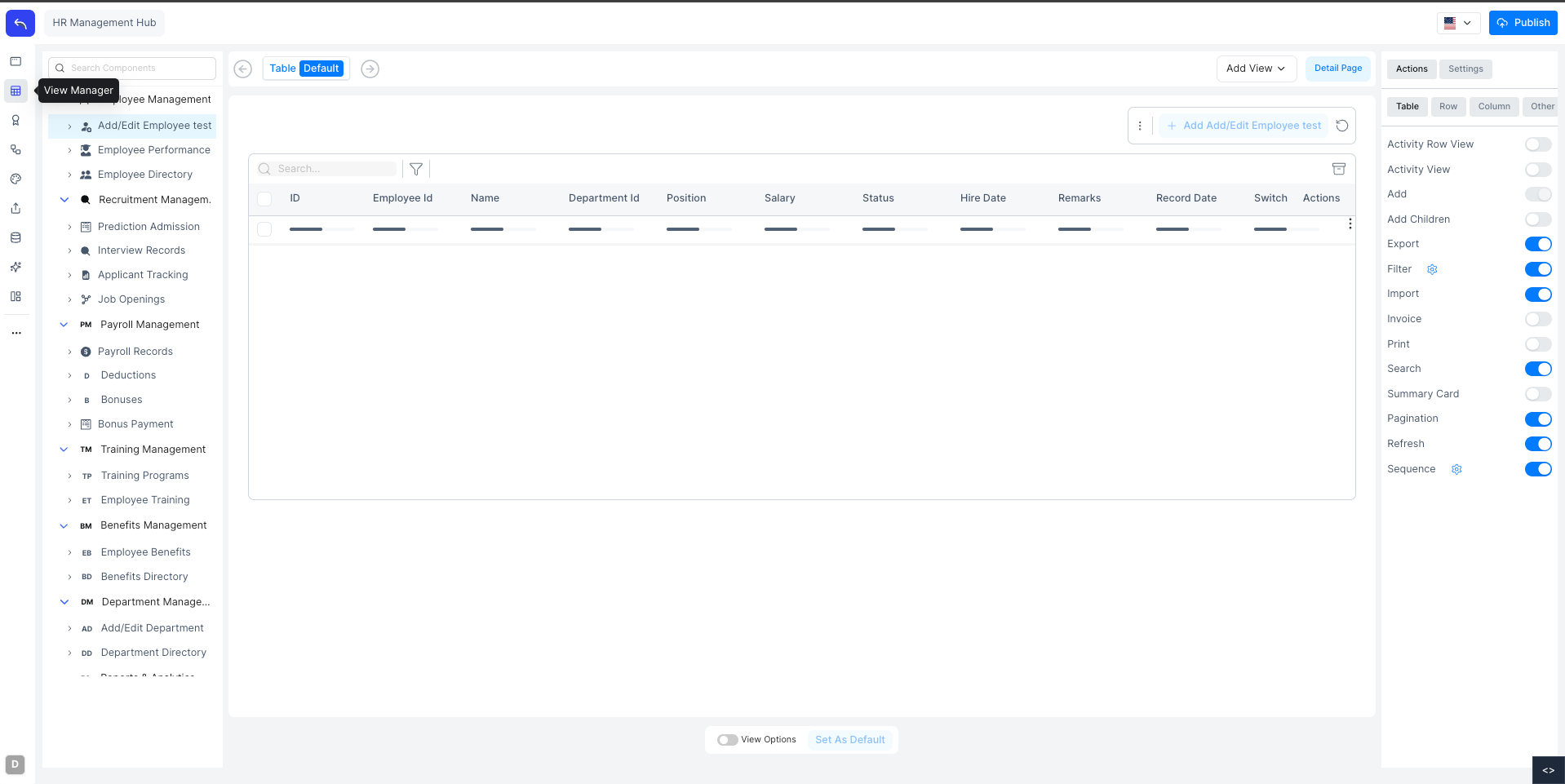Click the Publish button
Viewport: 1565px width, 784px height.
point(1522,23)
